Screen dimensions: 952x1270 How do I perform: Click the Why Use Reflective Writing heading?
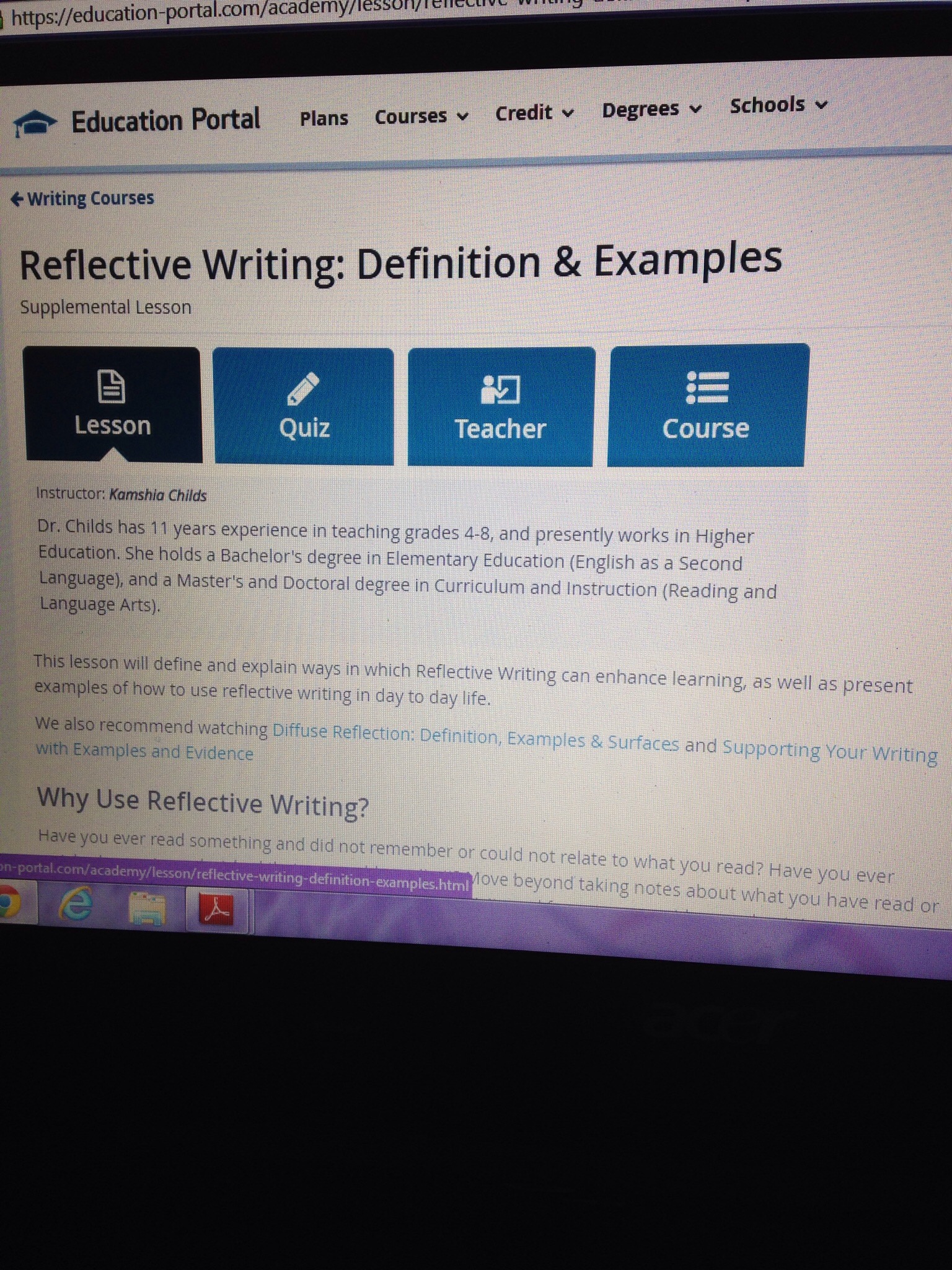[x=203, y=802]
